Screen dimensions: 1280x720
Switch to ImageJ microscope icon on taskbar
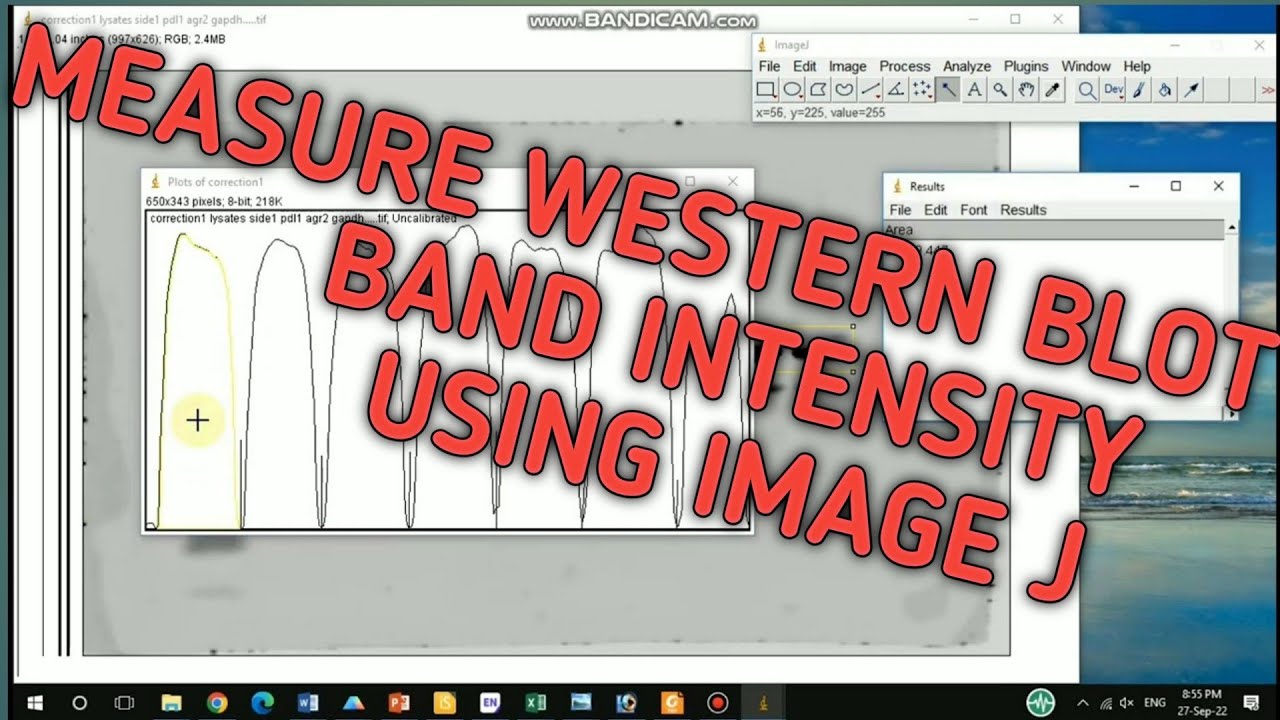click(x=763, y=702)
